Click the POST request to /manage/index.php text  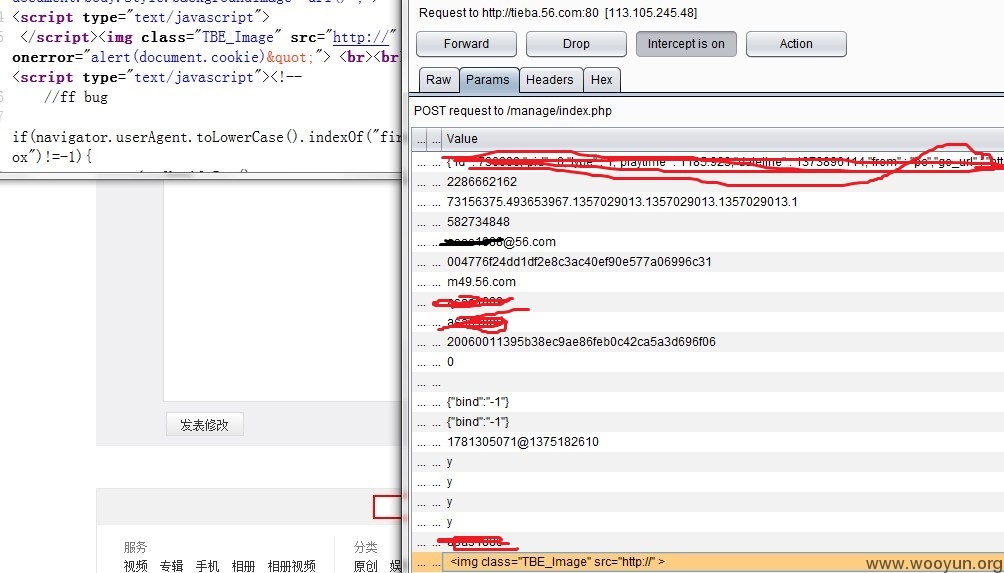point(512,111)
